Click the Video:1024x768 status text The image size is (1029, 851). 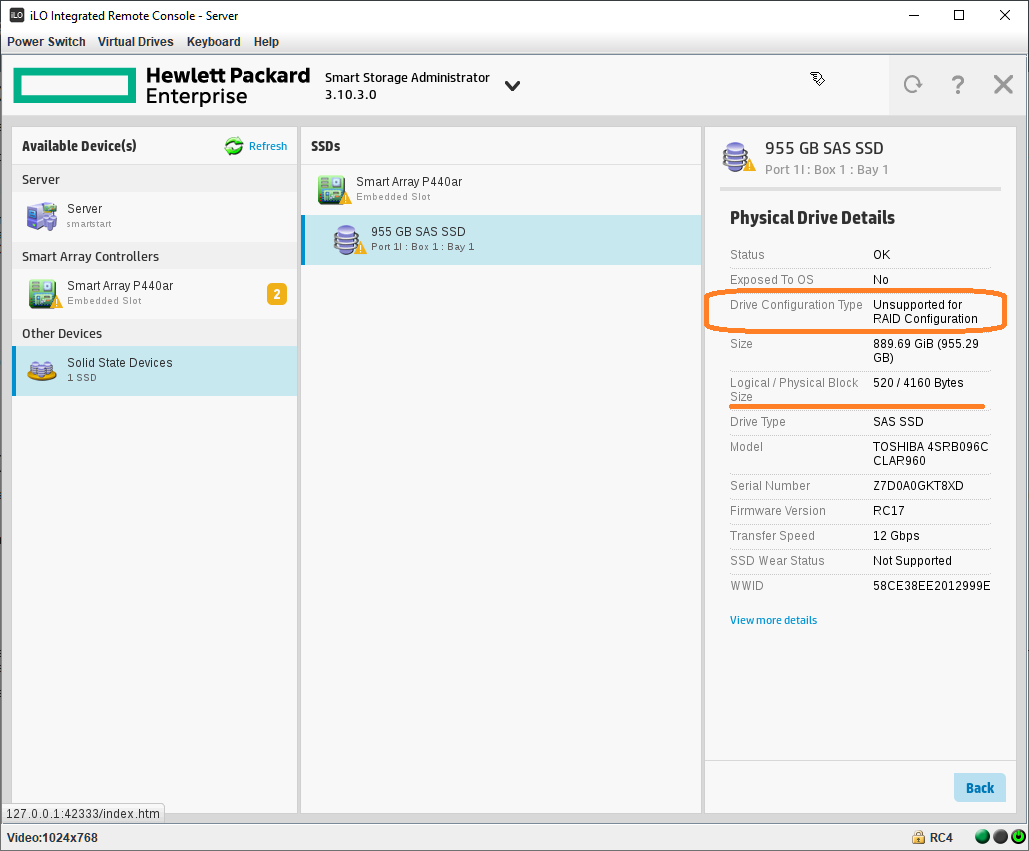(52, 837)
